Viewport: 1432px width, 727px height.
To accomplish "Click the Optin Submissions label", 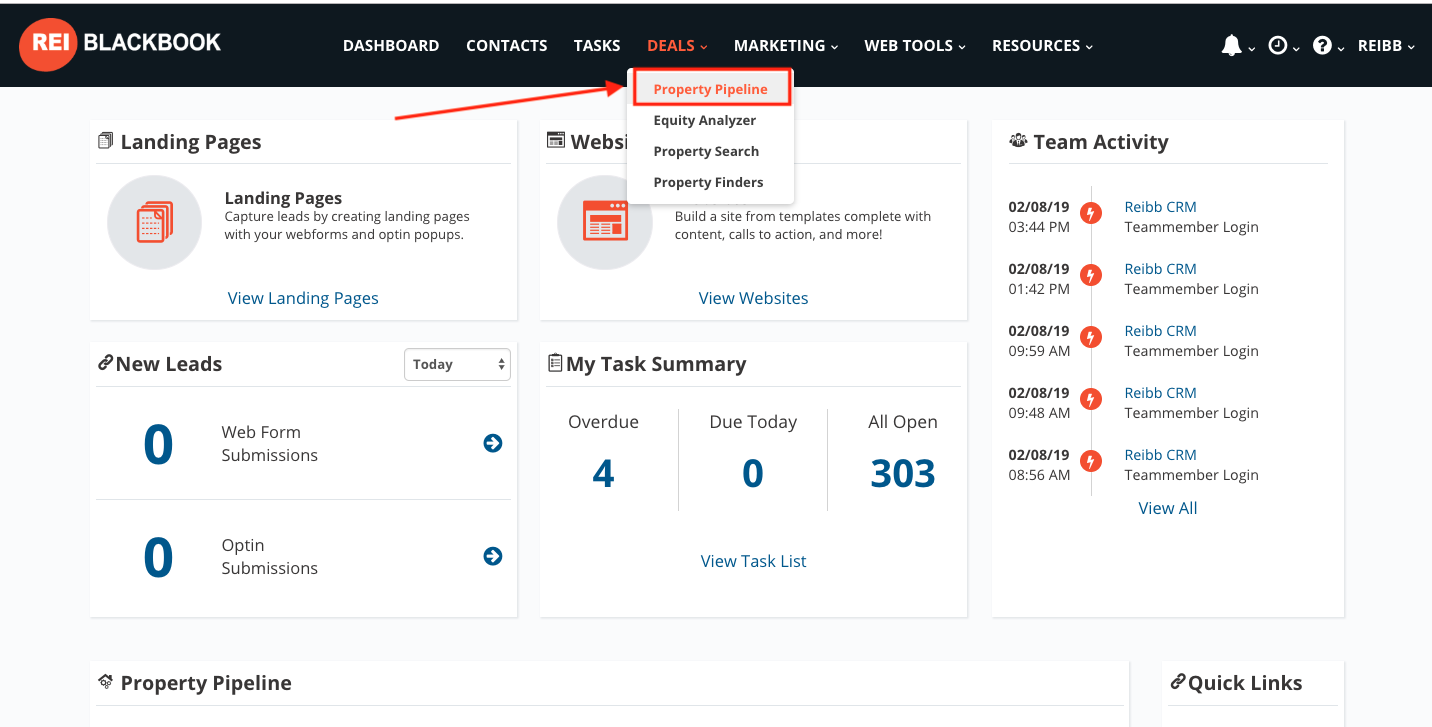I will [270, 557].
